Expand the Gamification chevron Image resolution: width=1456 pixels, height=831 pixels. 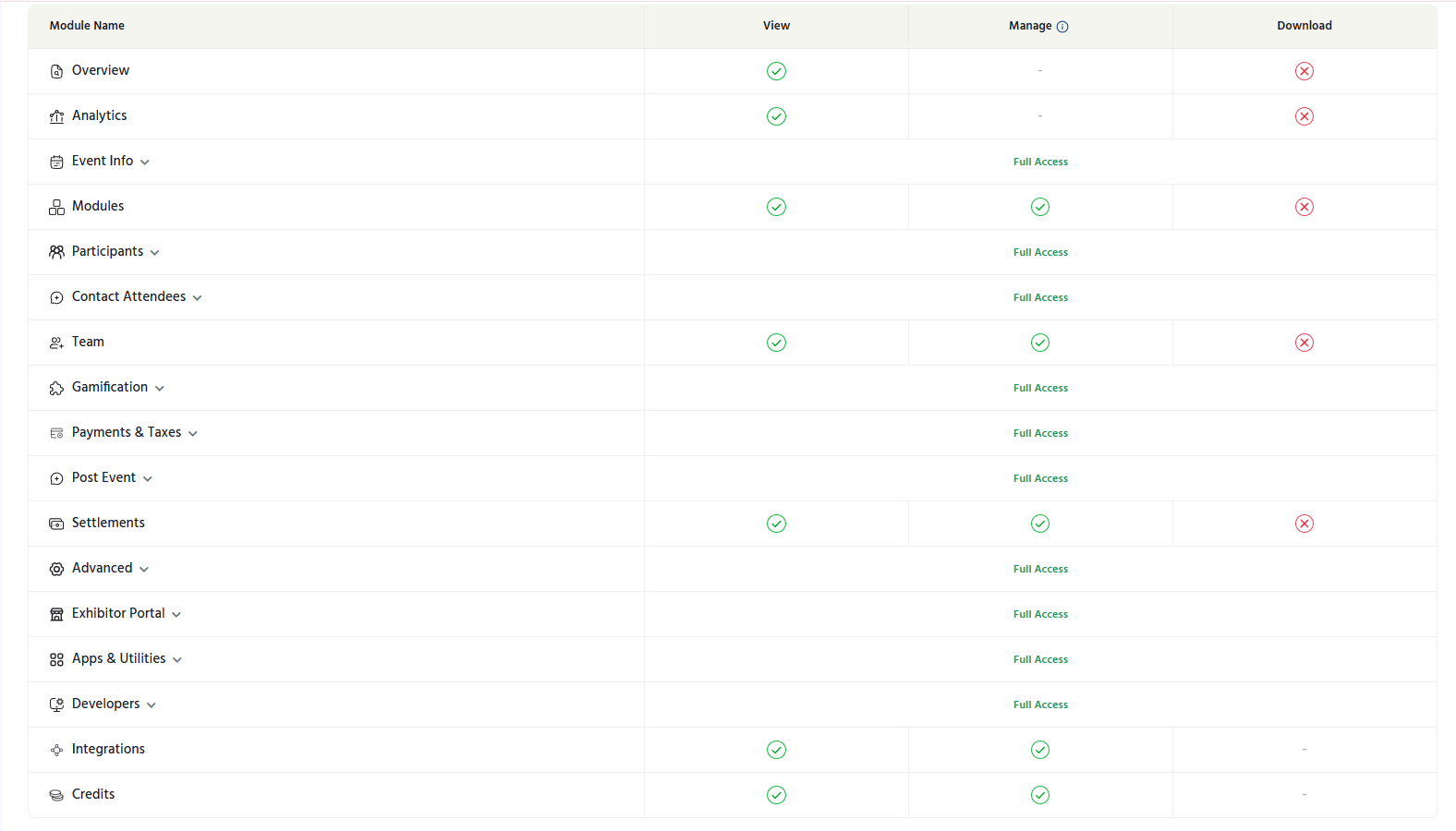[160, 389]
